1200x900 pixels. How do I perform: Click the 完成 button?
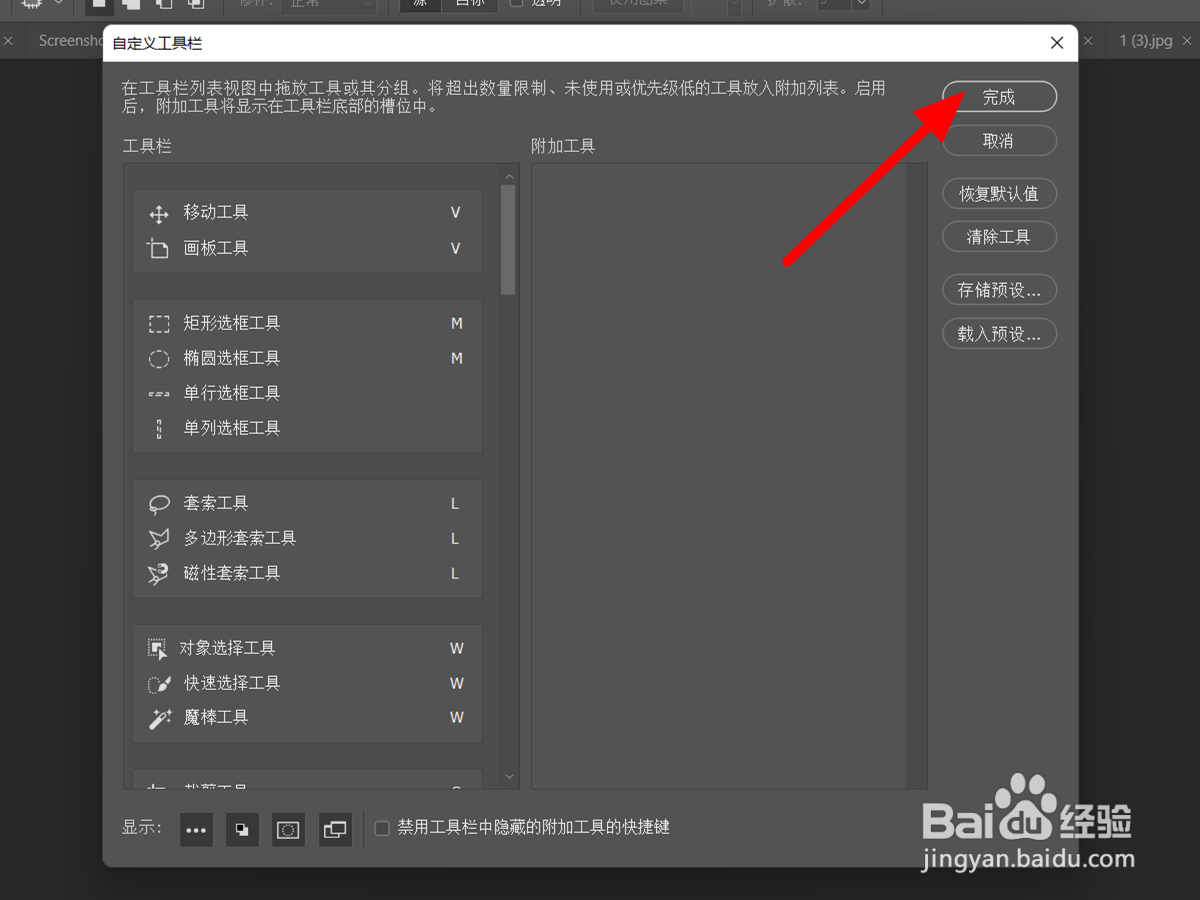click(999, 97)
